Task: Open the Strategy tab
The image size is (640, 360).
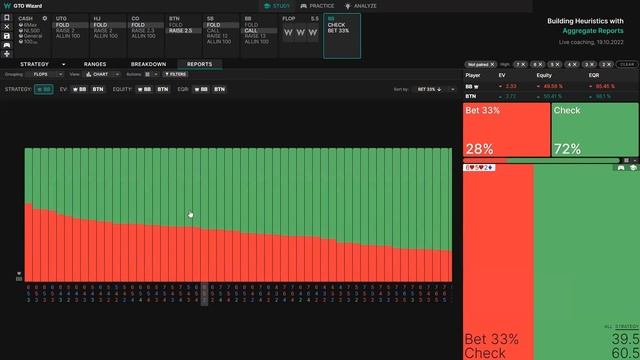Action: [x=34, y=64]
